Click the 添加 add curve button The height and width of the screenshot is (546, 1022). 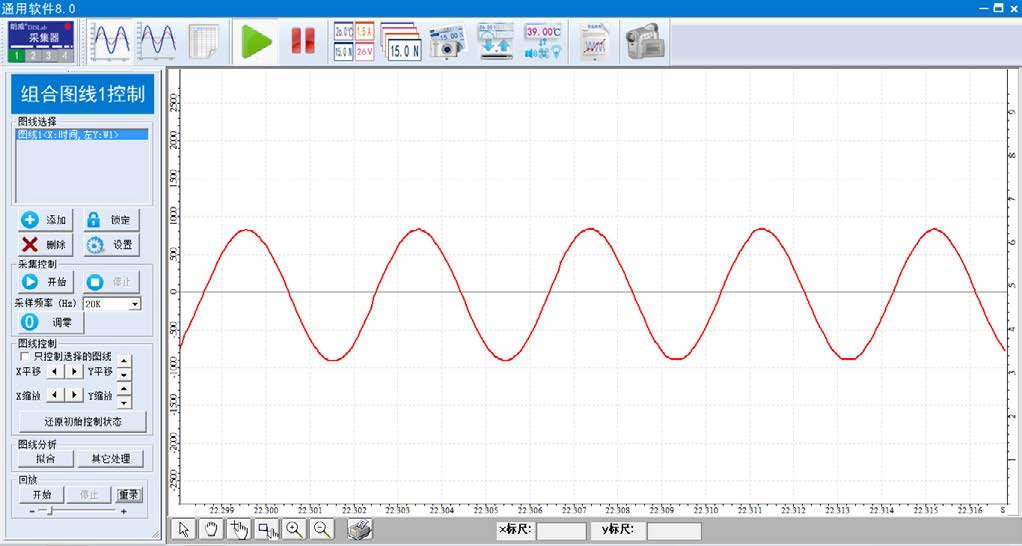pos(45,220)
